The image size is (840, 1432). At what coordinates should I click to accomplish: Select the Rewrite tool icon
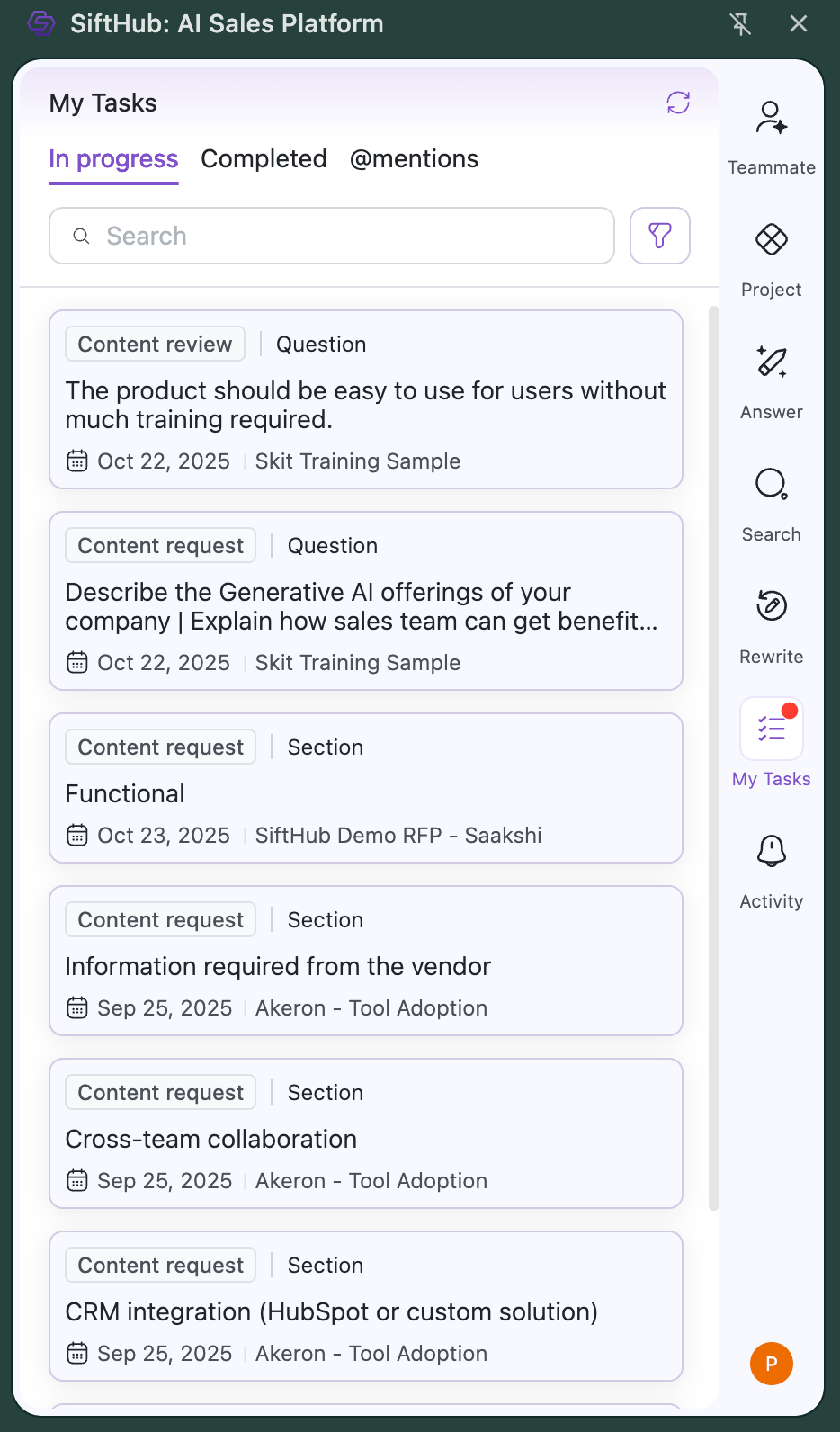click(771, 606)
